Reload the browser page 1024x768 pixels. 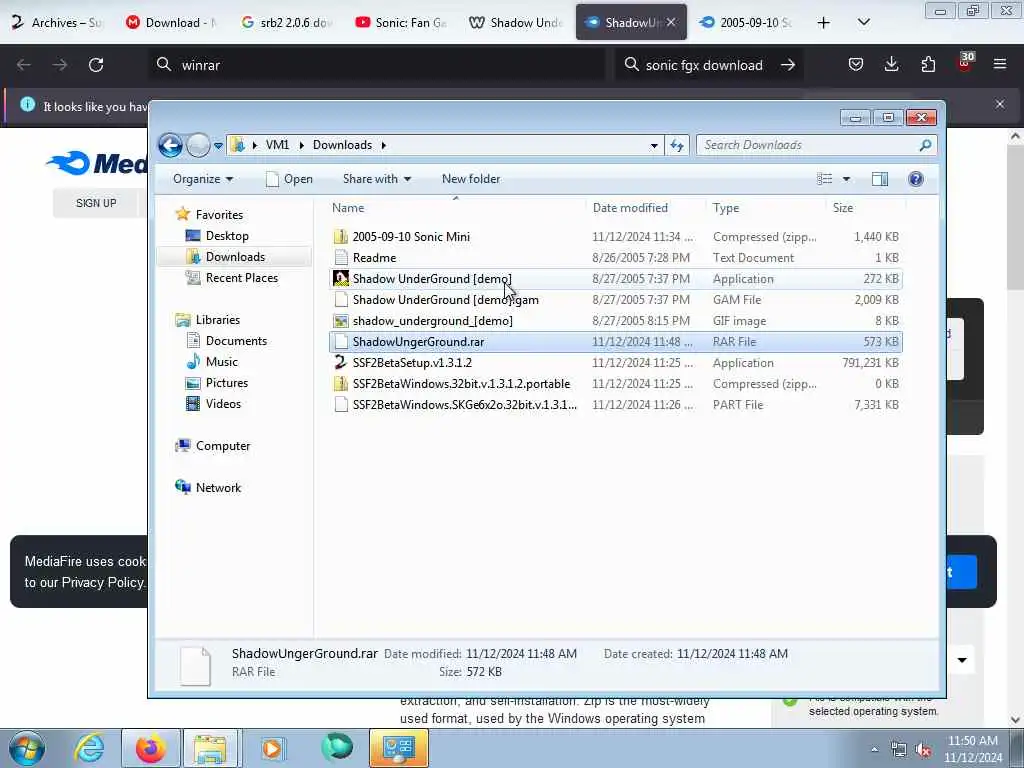(96, 65)
